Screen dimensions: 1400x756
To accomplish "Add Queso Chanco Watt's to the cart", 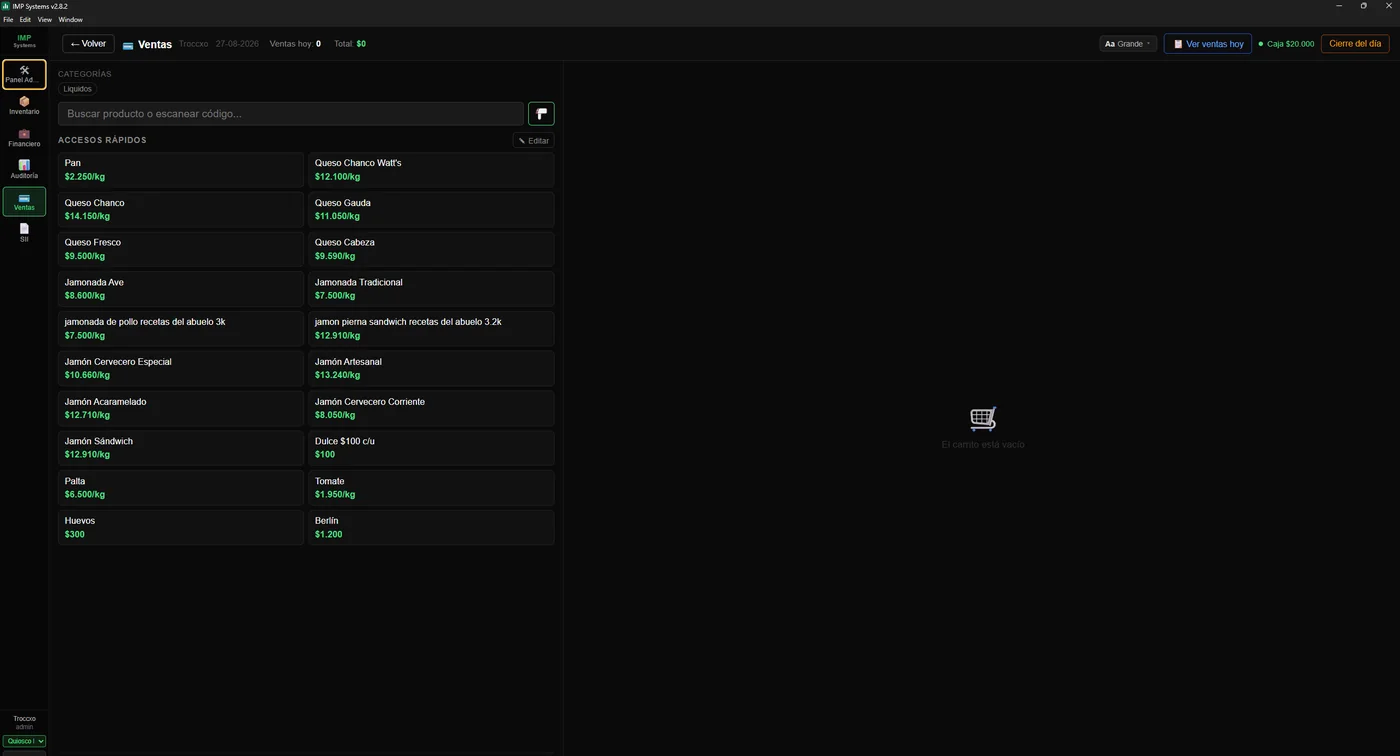I will (x=431, y=170).
